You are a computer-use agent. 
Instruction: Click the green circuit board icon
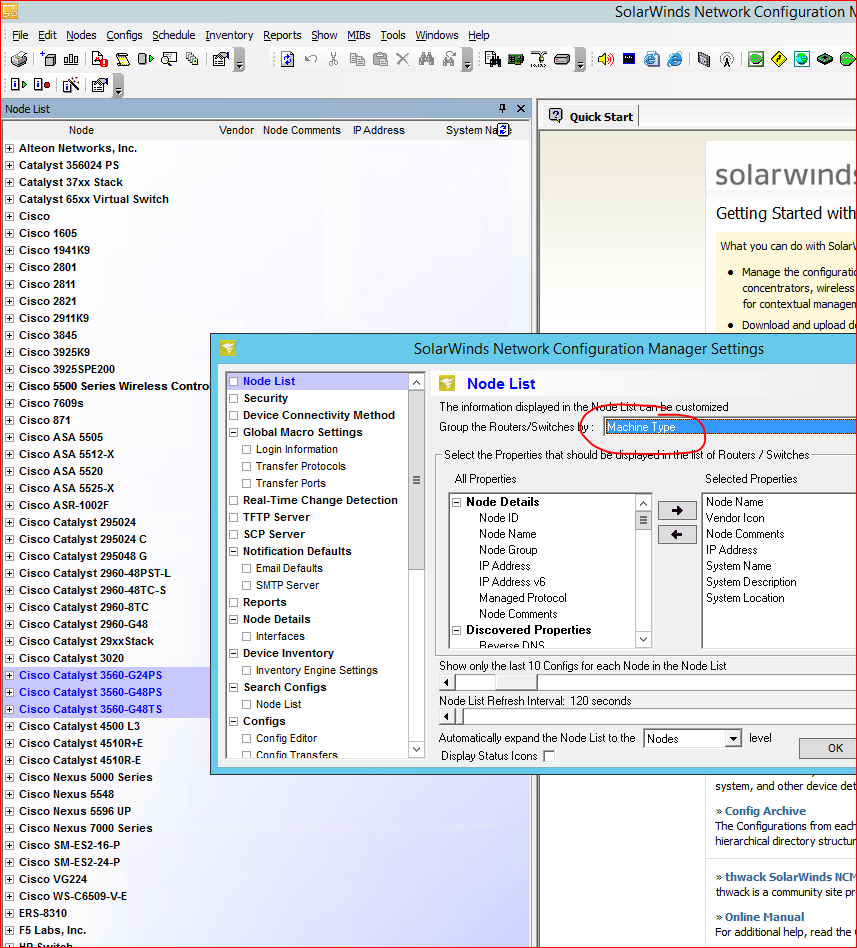click(x=516, y=59)
